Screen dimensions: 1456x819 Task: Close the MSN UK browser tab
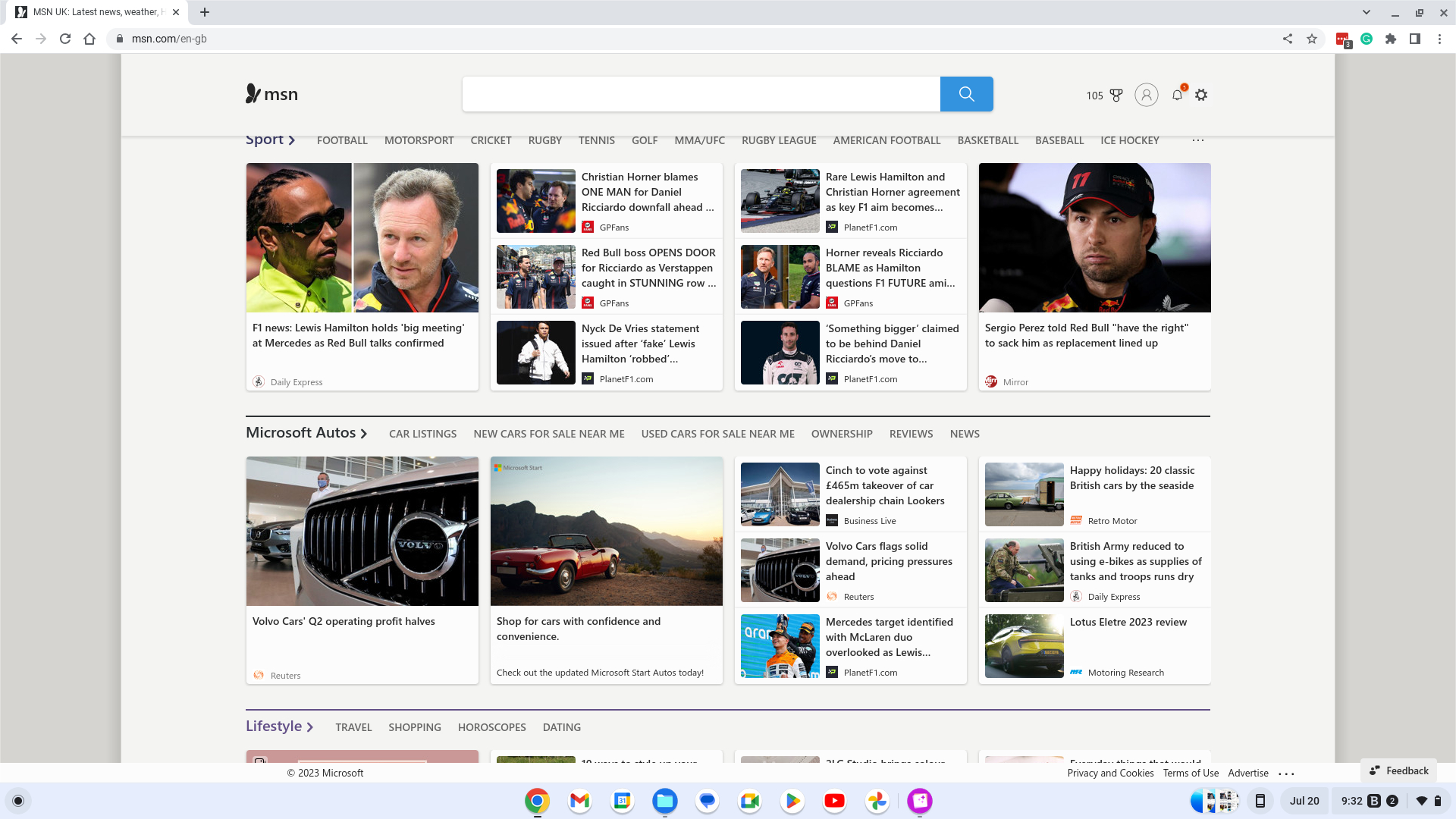pos(176,12)
